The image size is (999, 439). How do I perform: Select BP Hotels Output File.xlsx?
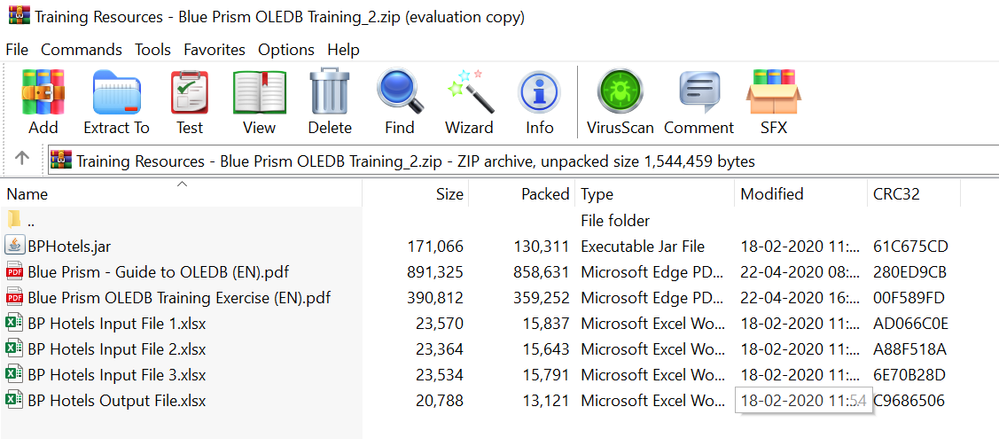117,400
